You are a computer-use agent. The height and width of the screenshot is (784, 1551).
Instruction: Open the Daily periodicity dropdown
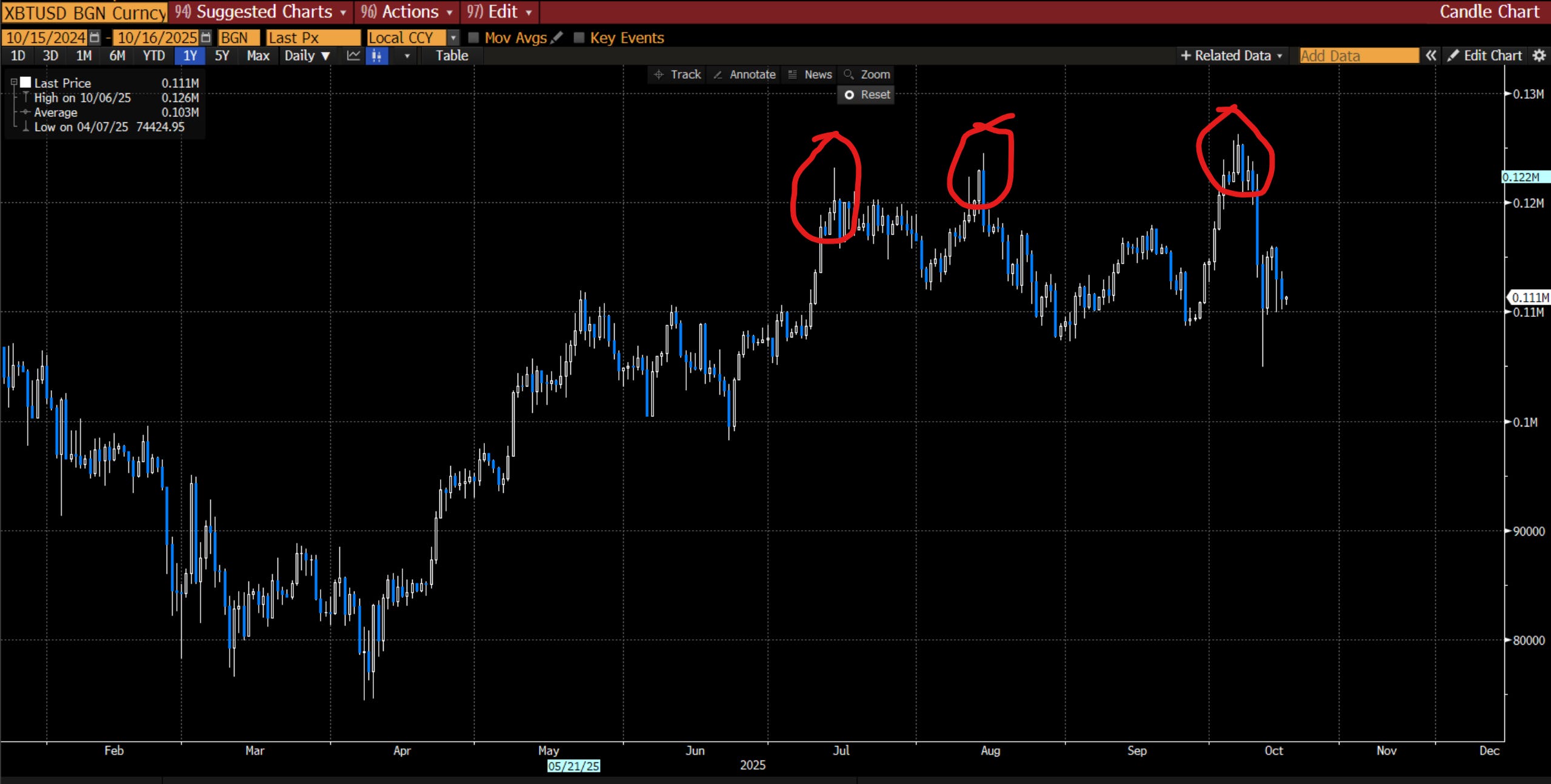click(307, 56)
